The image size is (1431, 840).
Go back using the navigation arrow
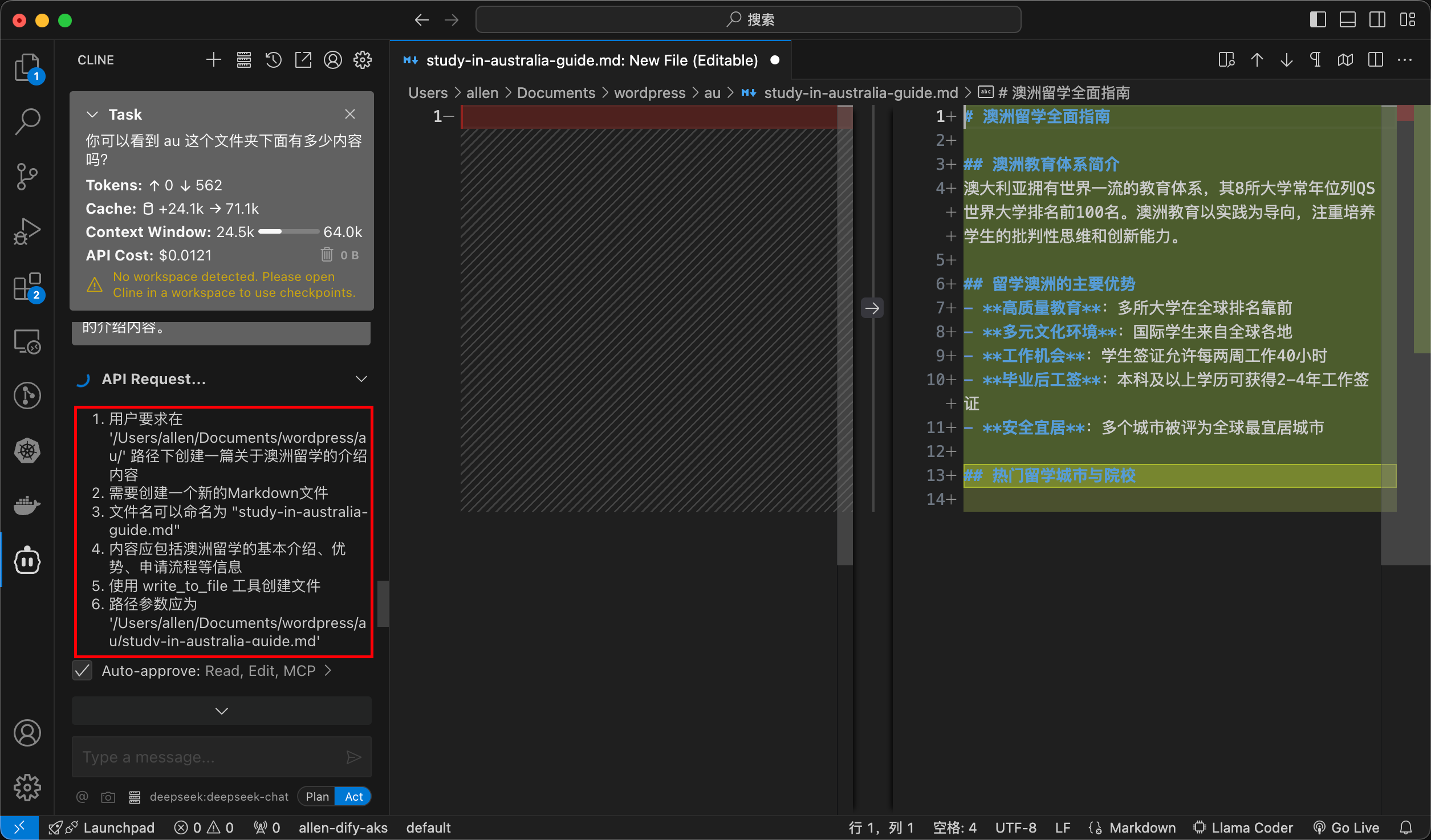tap(422, 20)
